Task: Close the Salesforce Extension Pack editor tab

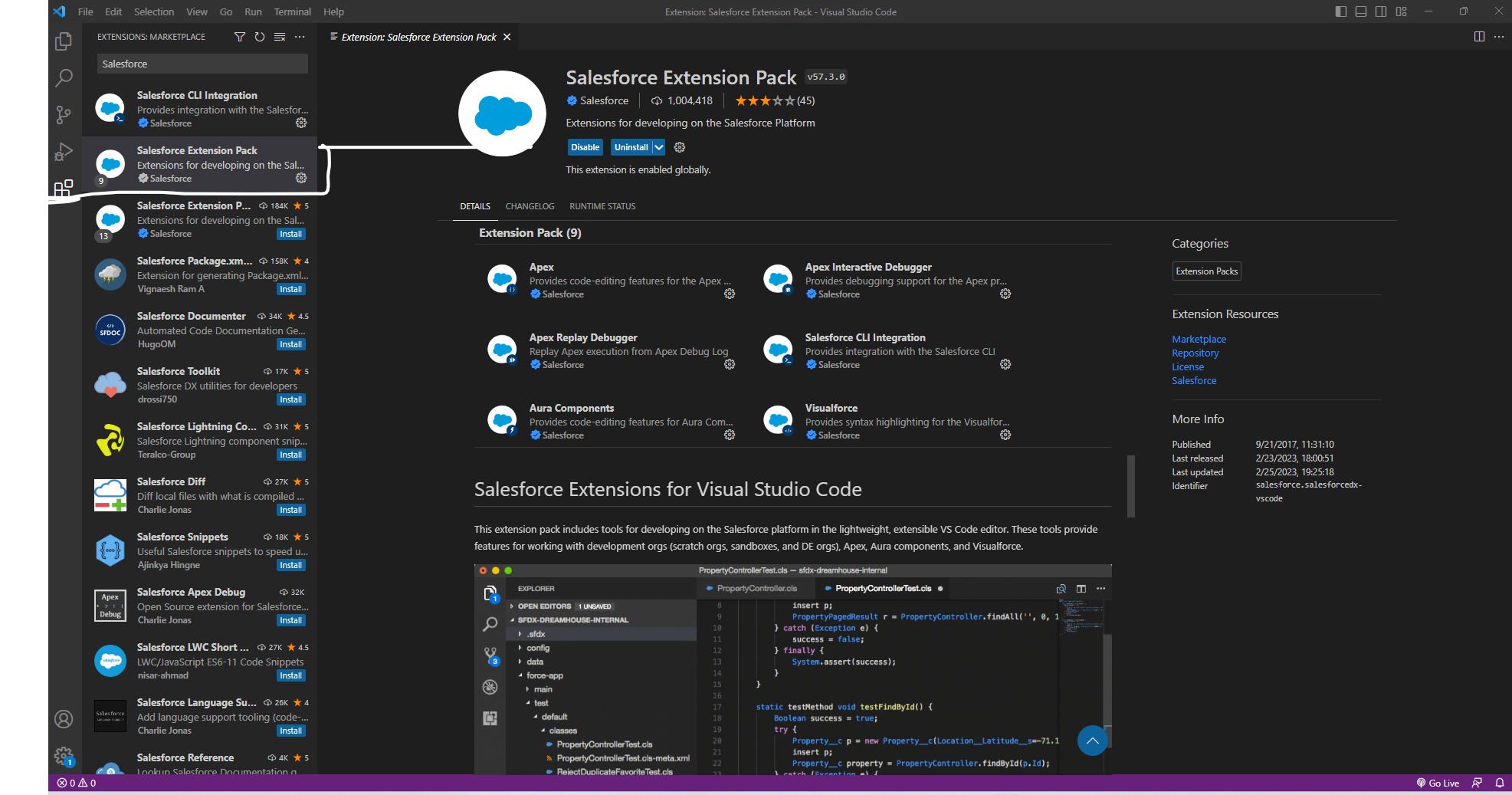Action: (507, 37)
